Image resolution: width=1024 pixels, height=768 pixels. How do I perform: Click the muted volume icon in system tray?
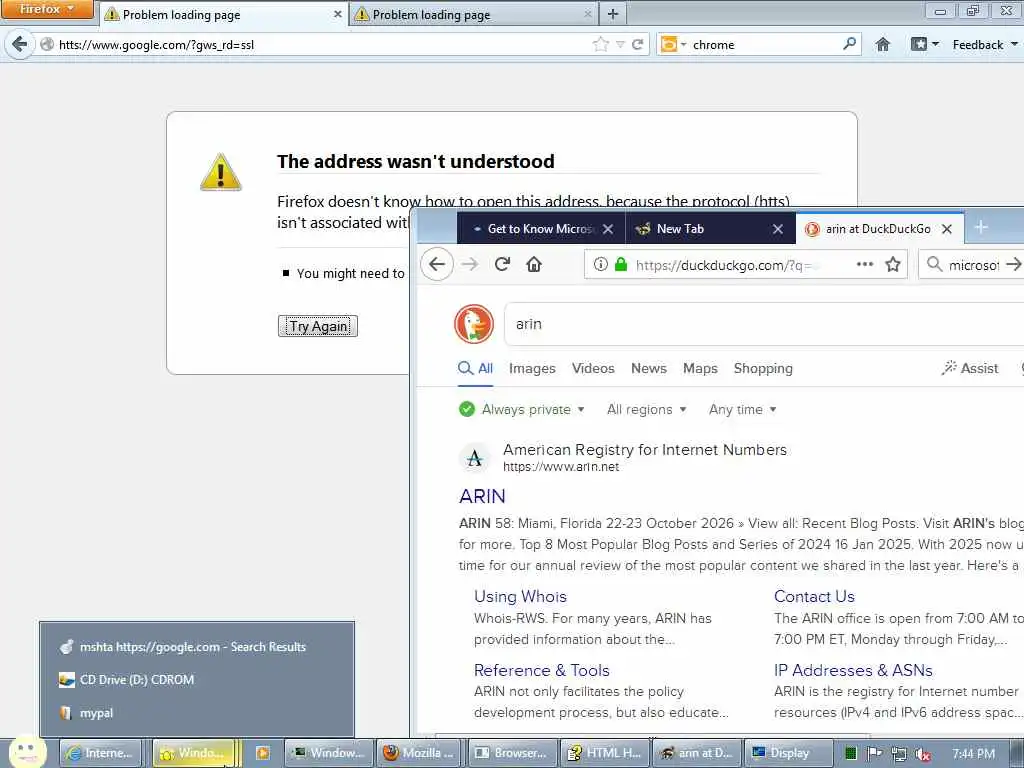[x=922, y=754]
